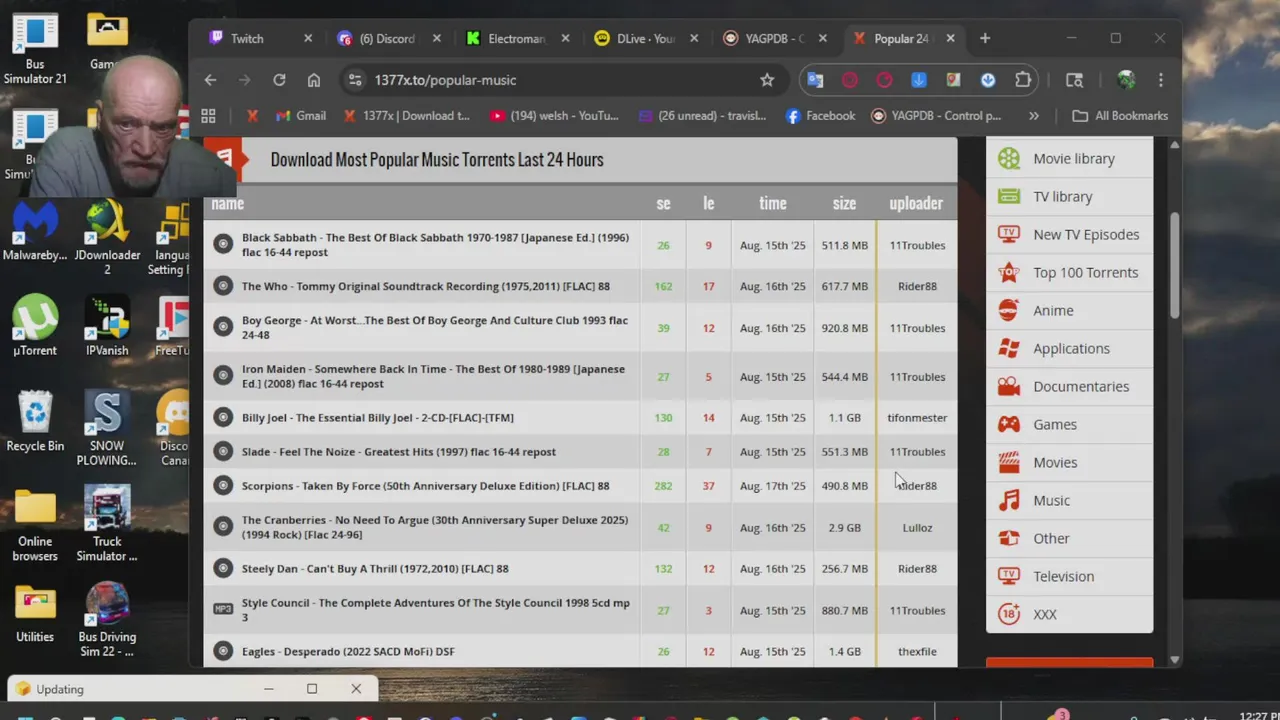Open the Chrome profile avatar
Viewport: 1280px width, 720px height.
click(1126, 80)
